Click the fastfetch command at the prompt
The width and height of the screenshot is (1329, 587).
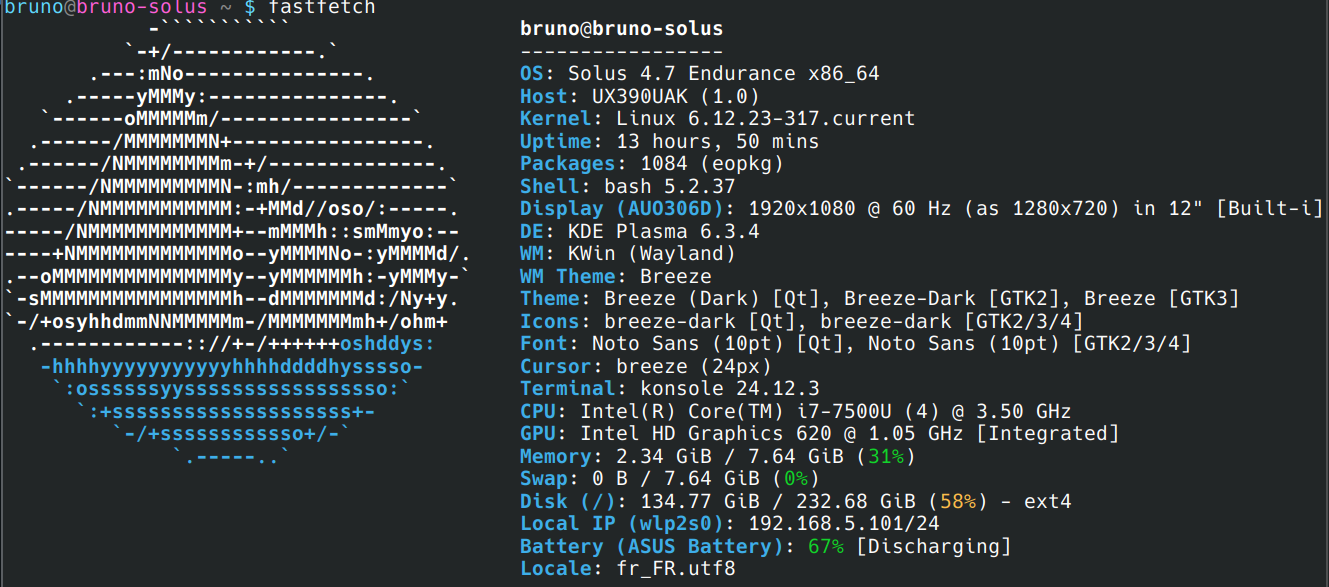tap(322, 8)
